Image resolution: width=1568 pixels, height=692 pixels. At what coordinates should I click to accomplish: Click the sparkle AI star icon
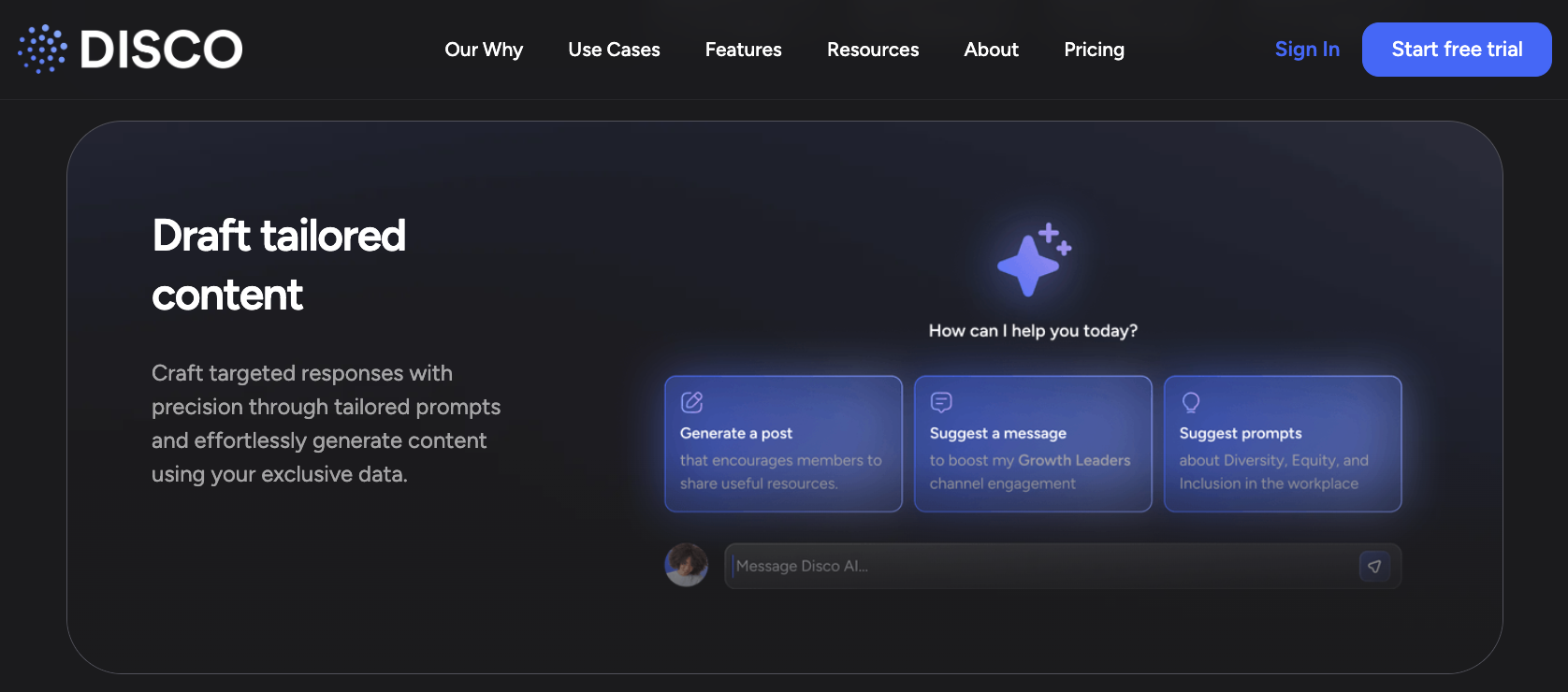(1033, 260)
